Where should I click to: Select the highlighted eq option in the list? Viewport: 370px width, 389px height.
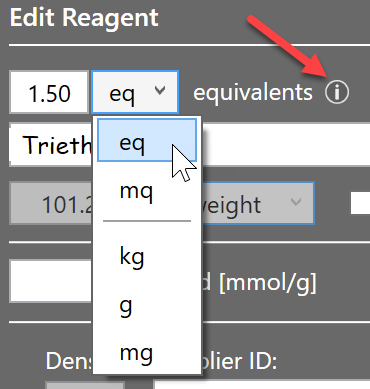click(147, 141)
